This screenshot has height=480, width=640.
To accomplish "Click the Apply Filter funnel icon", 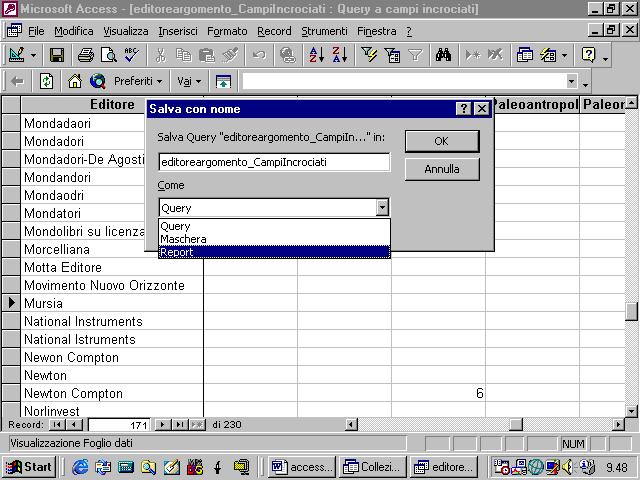I will coord(415,55).
